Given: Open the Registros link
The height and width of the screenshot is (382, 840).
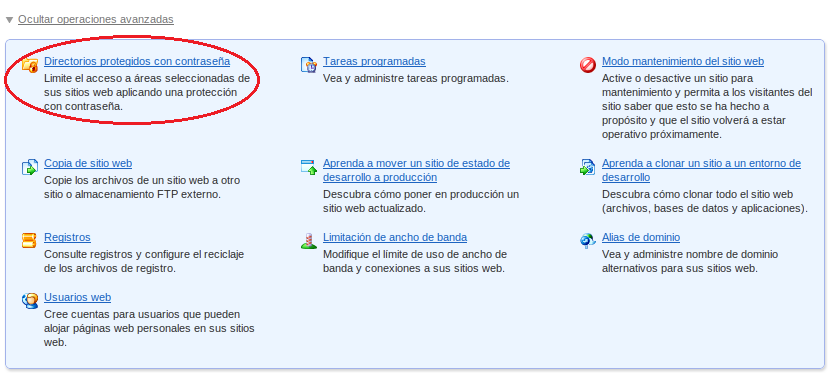Looking at the screenshot, I should [68, 237].
